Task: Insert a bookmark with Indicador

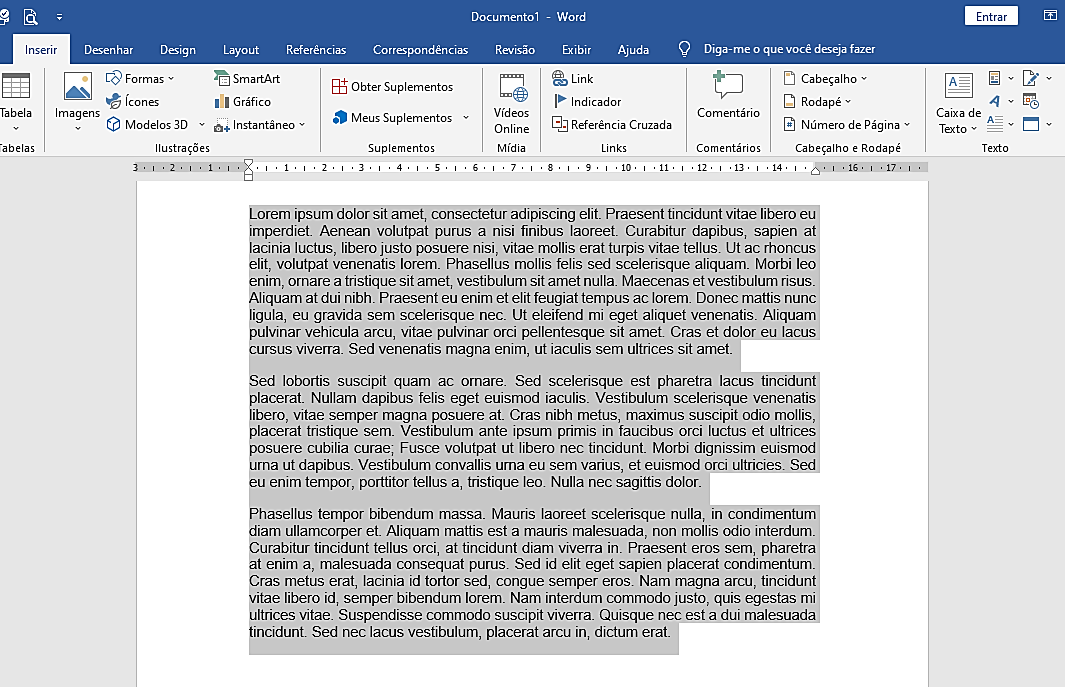Action: pyautogui.click(x=588, y=102)
